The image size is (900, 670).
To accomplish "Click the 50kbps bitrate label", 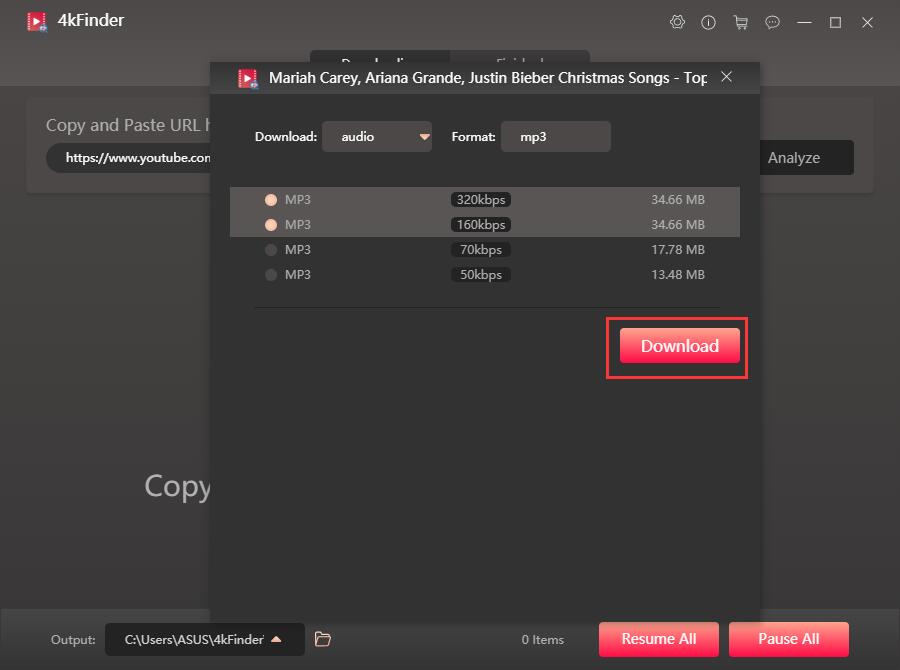I will (x=481, y=274).
